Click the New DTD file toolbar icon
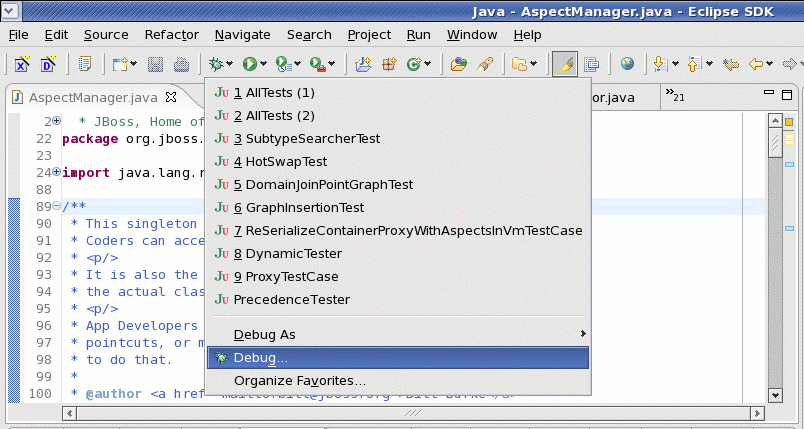The width and height of the screenshot is (804, 429). pyautogui.click(x=48, y=65)
